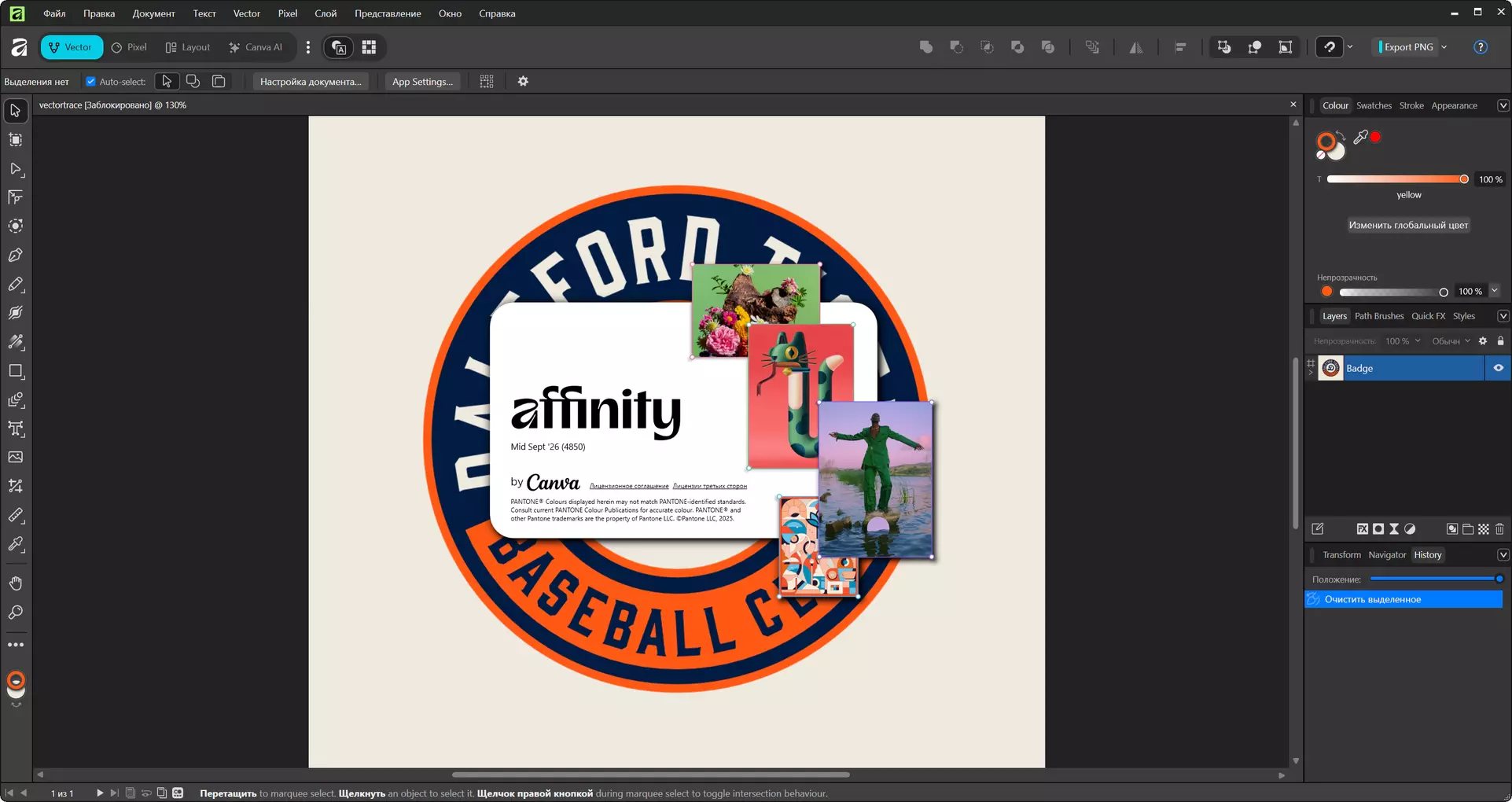Select the Node tool

coord(16,169)
